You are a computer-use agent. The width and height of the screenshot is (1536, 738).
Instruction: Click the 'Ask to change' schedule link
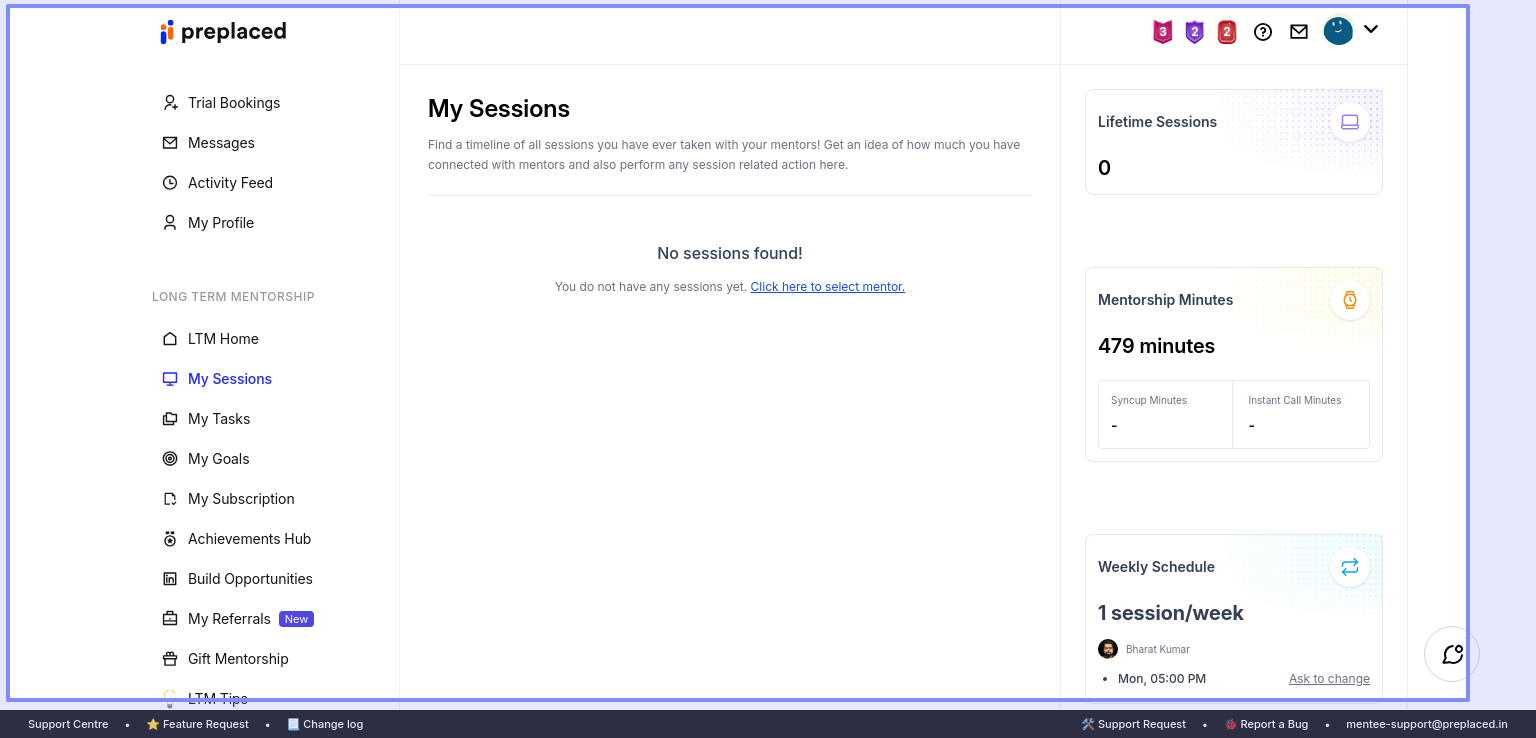1329,679
